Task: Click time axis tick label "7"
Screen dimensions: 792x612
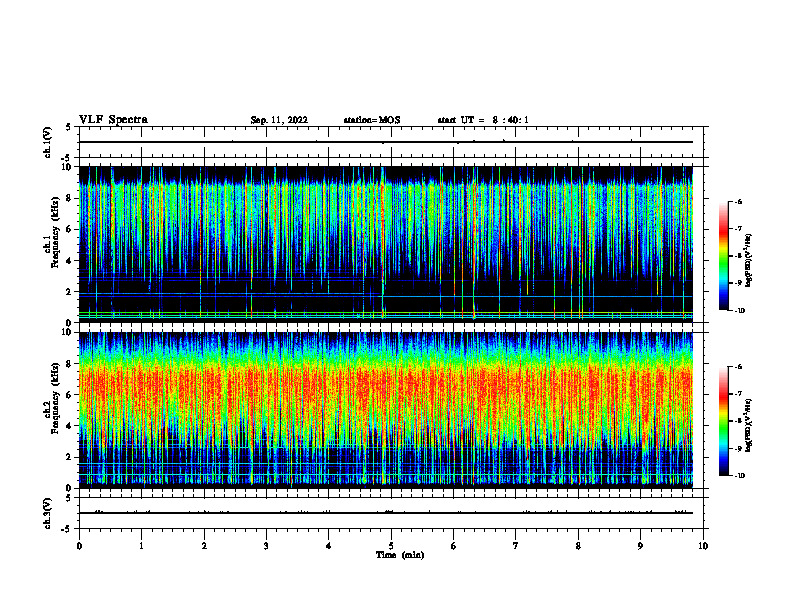Action: coord(516,546)
